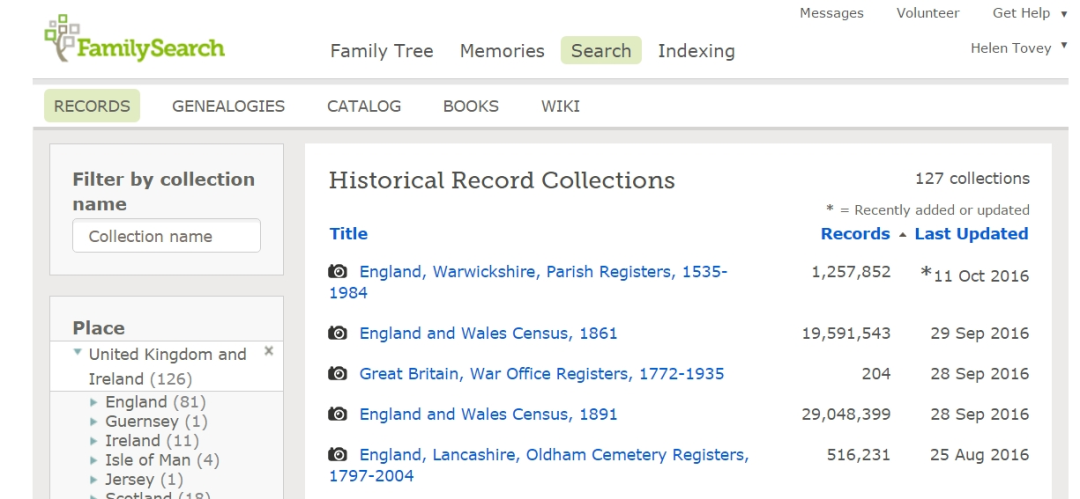Image resolution: width=1080 pixels, height=499 pixels.
Task: Open the Messages link
Action: pos(831,13)
